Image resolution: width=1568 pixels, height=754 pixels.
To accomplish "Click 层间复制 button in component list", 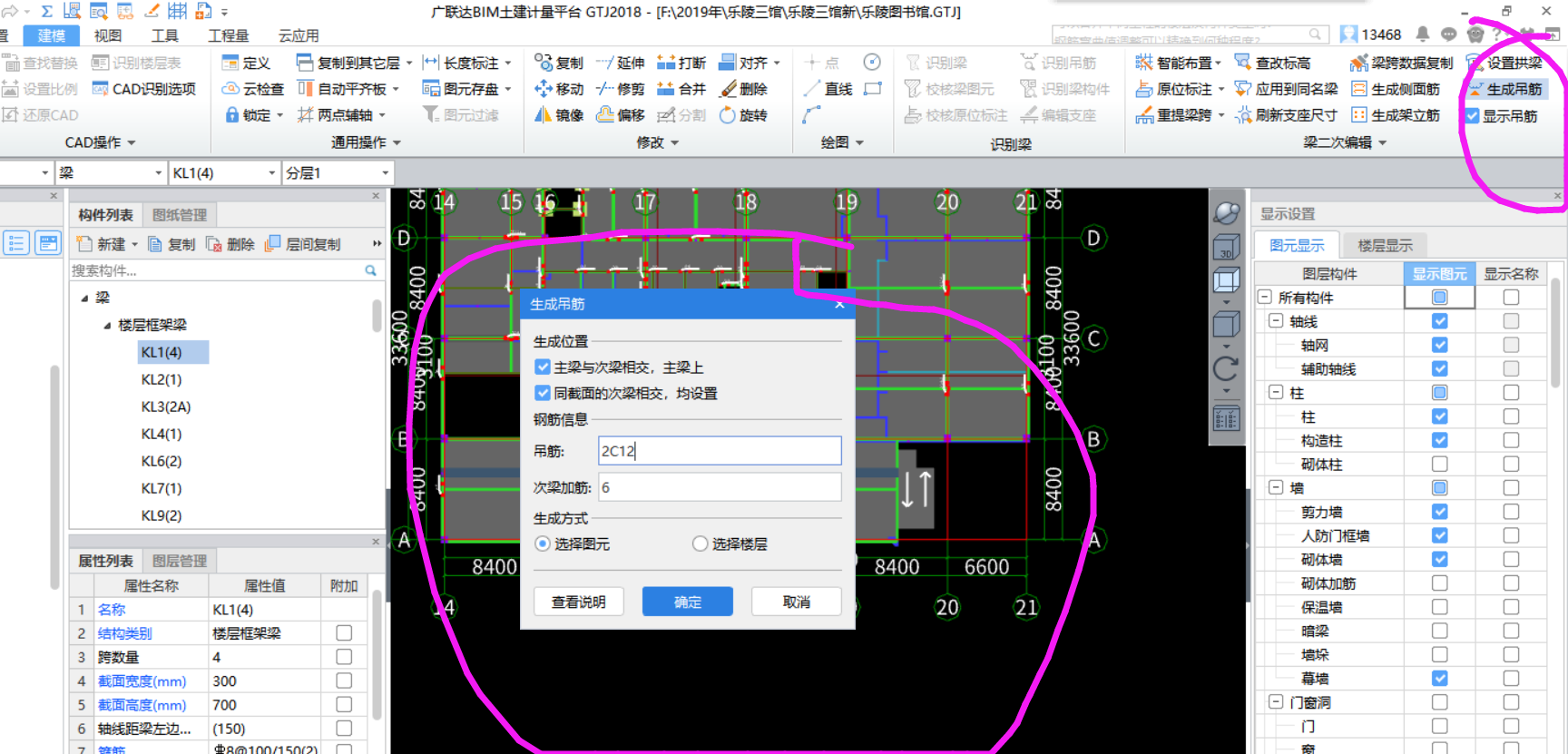I will coord(304,244).
